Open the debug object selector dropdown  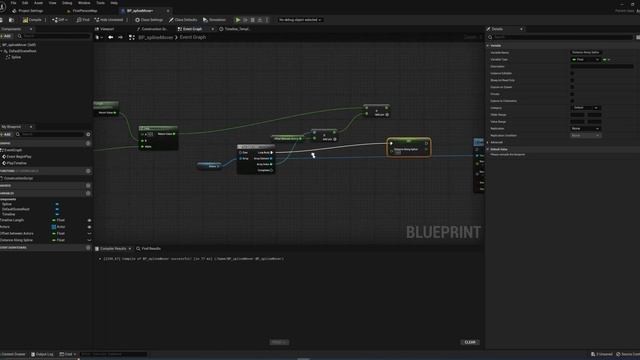coord(300,20)
